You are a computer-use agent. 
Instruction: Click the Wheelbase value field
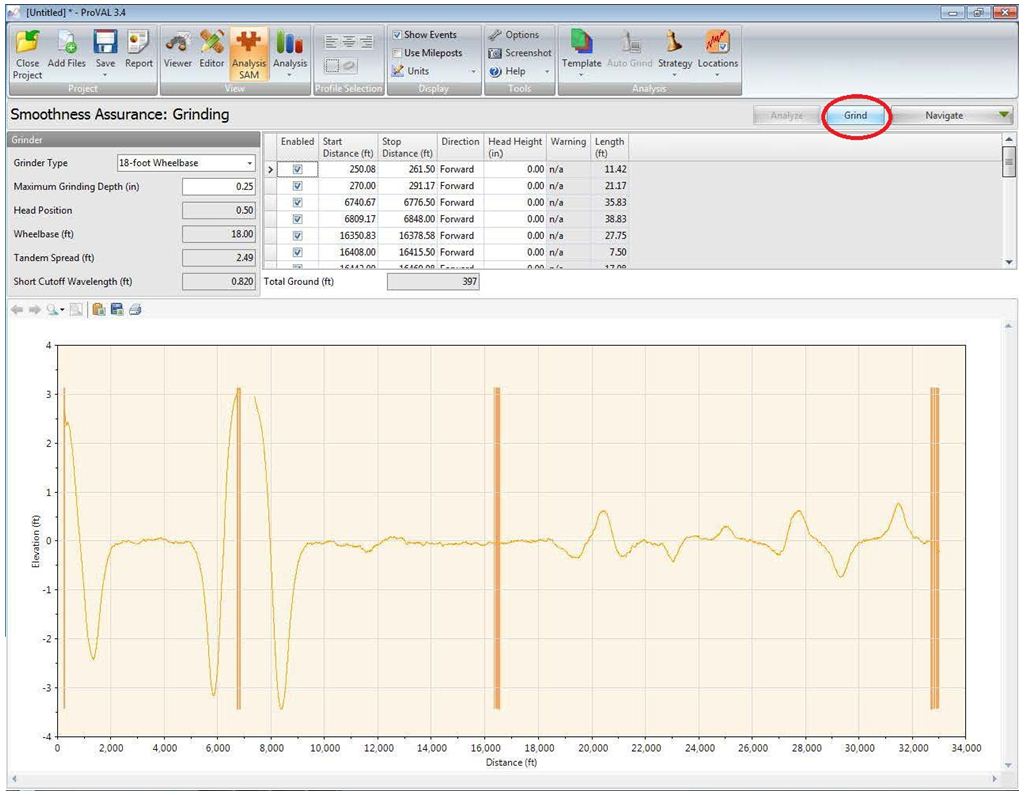point(218,234)
